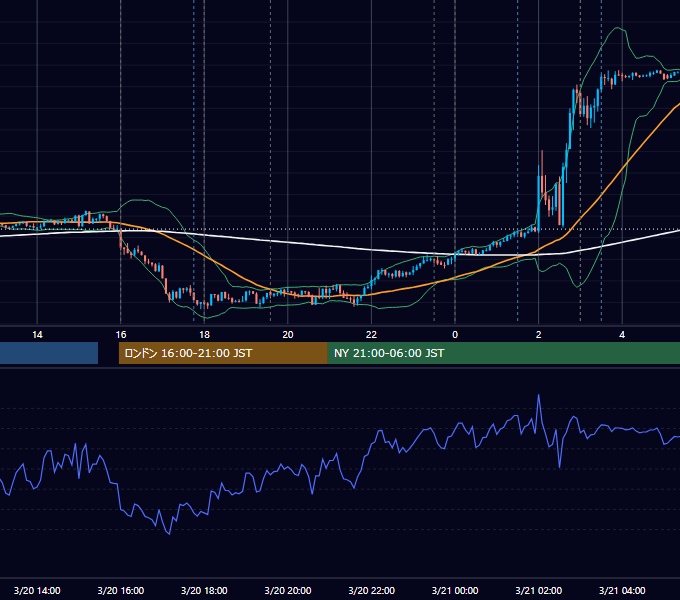Click the '22' hour axis label

coord(371,335)
